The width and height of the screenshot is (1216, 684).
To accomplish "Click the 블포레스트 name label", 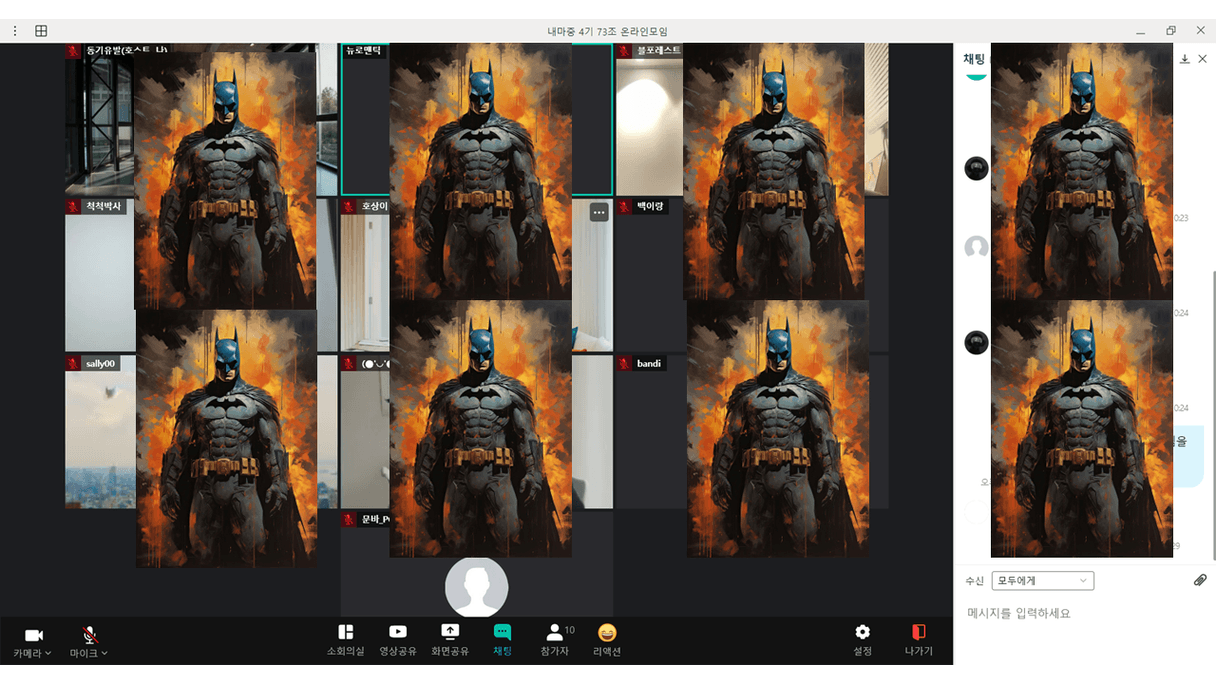I will pos(658,51).
